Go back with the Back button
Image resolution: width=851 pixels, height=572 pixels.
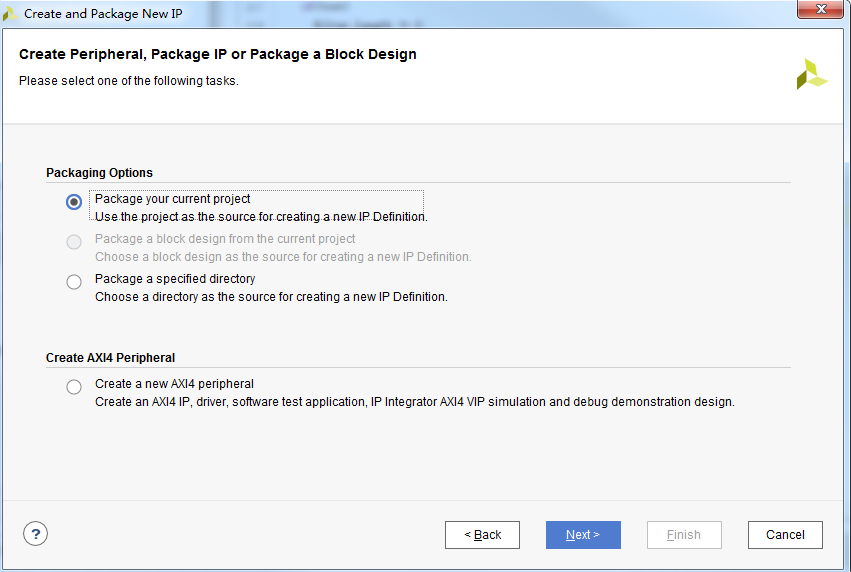pos(482,535)
